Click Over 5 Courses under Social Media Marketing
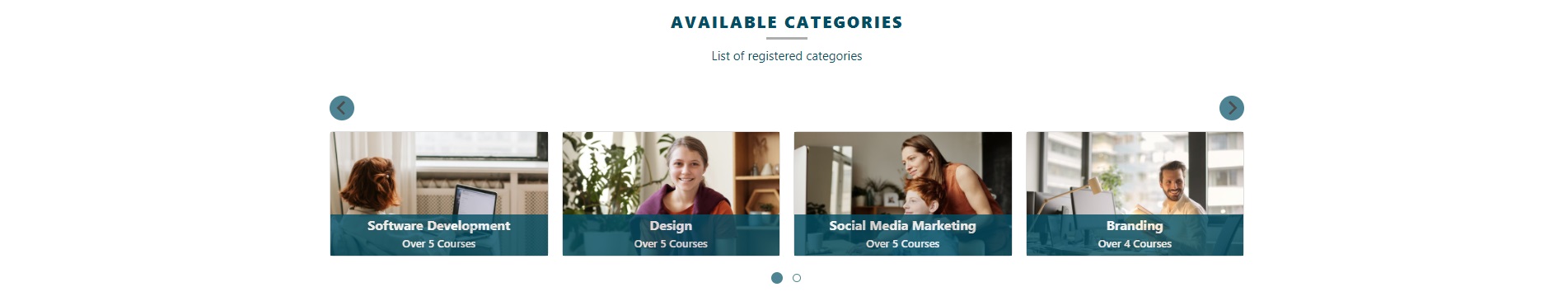 point(903,244)
